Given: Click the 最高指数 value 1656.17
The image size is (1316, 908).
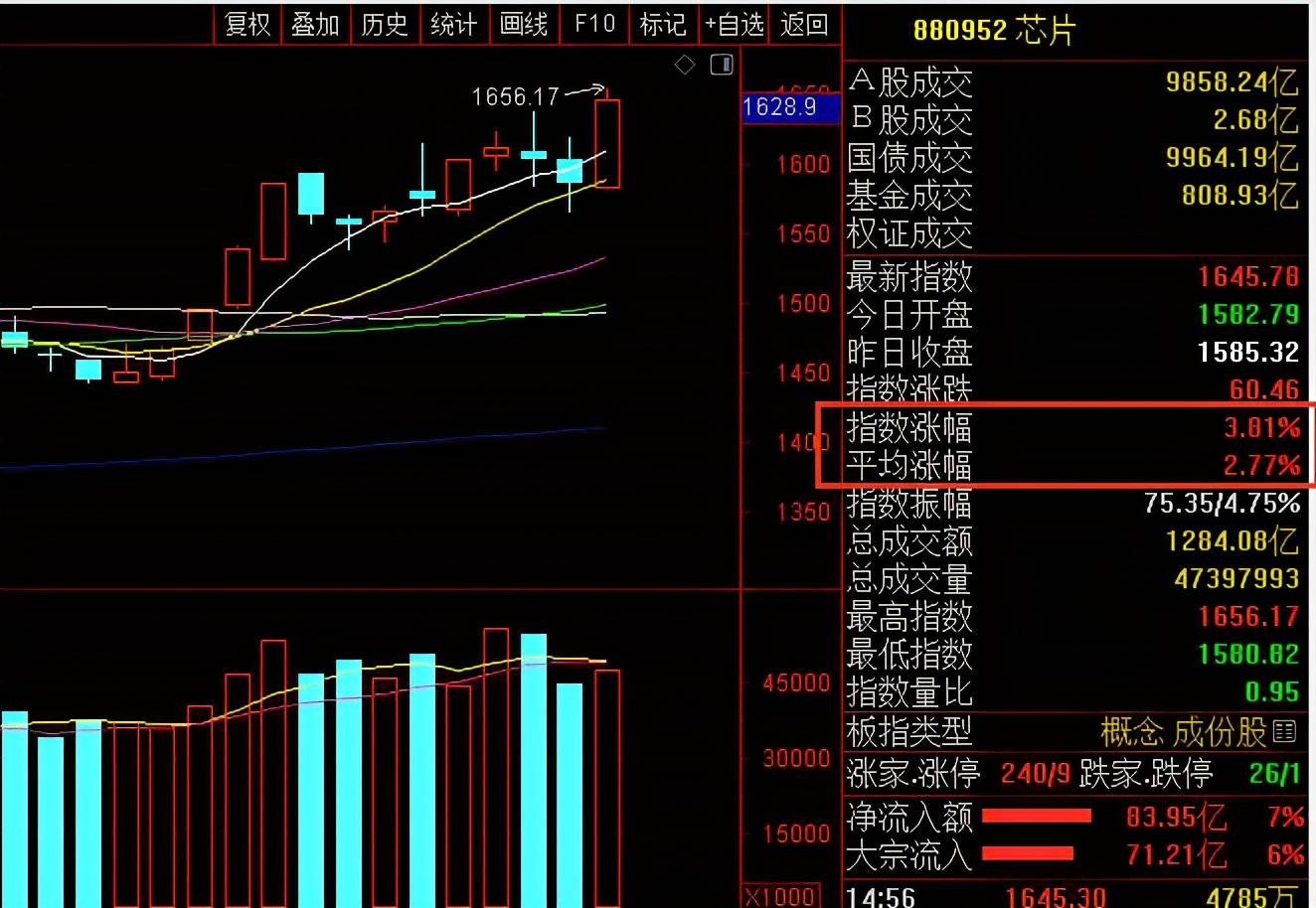Looking at the screenshot, I should tap(1248, 616).
